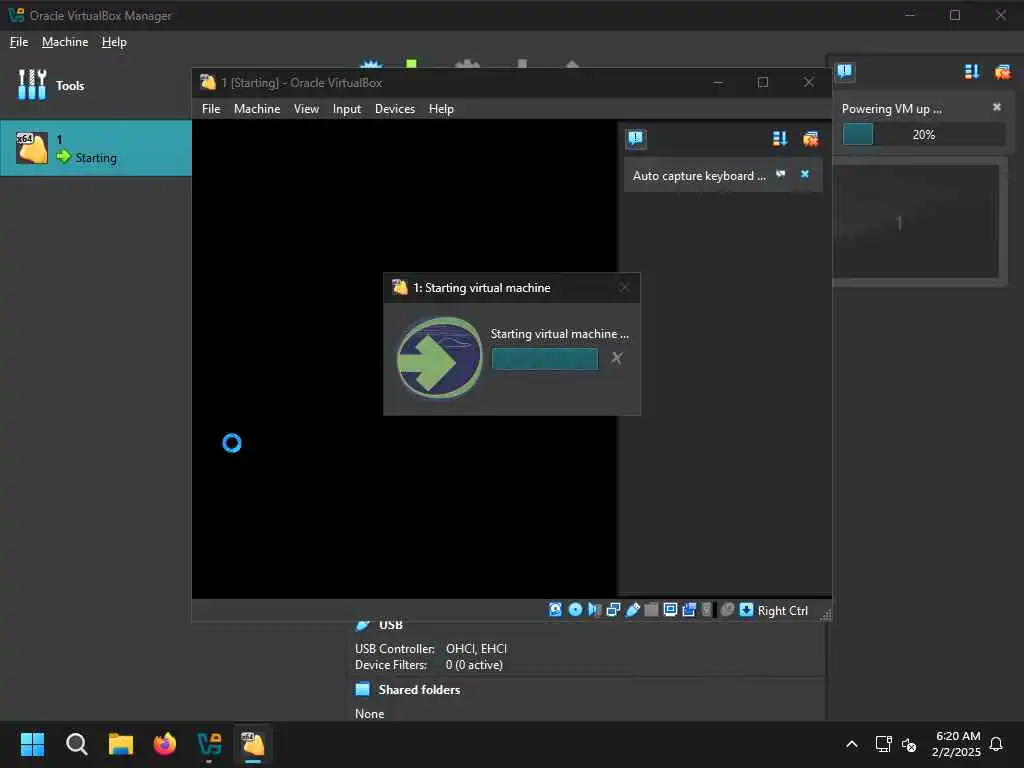Cancel starting virtual machine progress
The image size is (1024, 768).
tap(616, 358)
